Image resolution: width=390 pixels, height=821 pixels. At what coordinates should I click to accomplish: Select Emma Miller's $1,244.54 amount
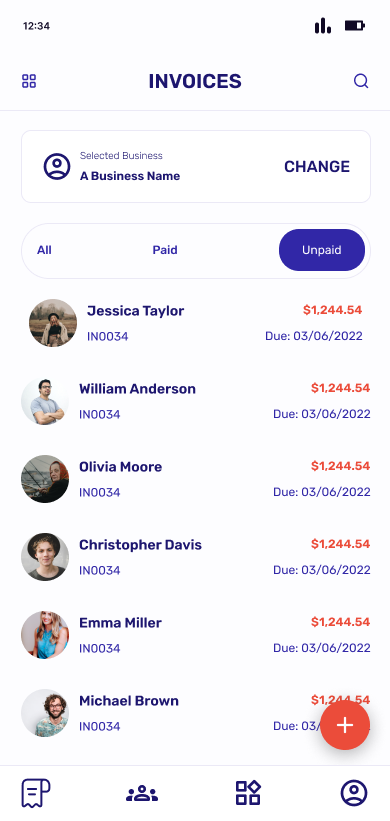tap(340, 622)
